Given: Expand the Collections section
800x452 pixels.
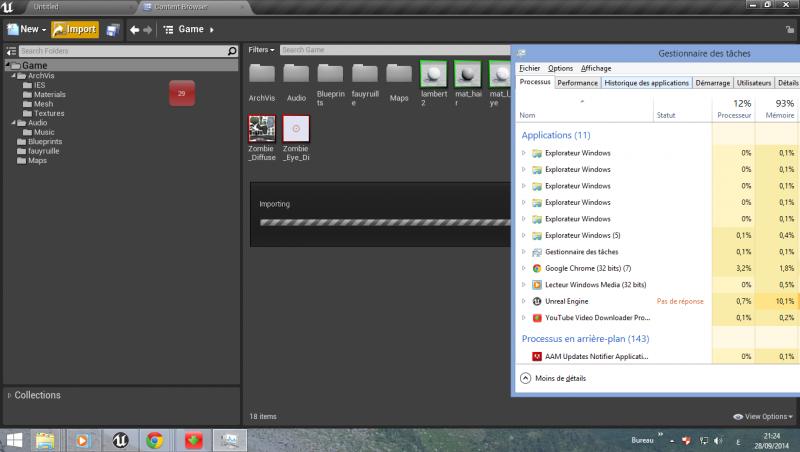Looking at the screenshot, I should pyautogui.click(x=9, y=395).
